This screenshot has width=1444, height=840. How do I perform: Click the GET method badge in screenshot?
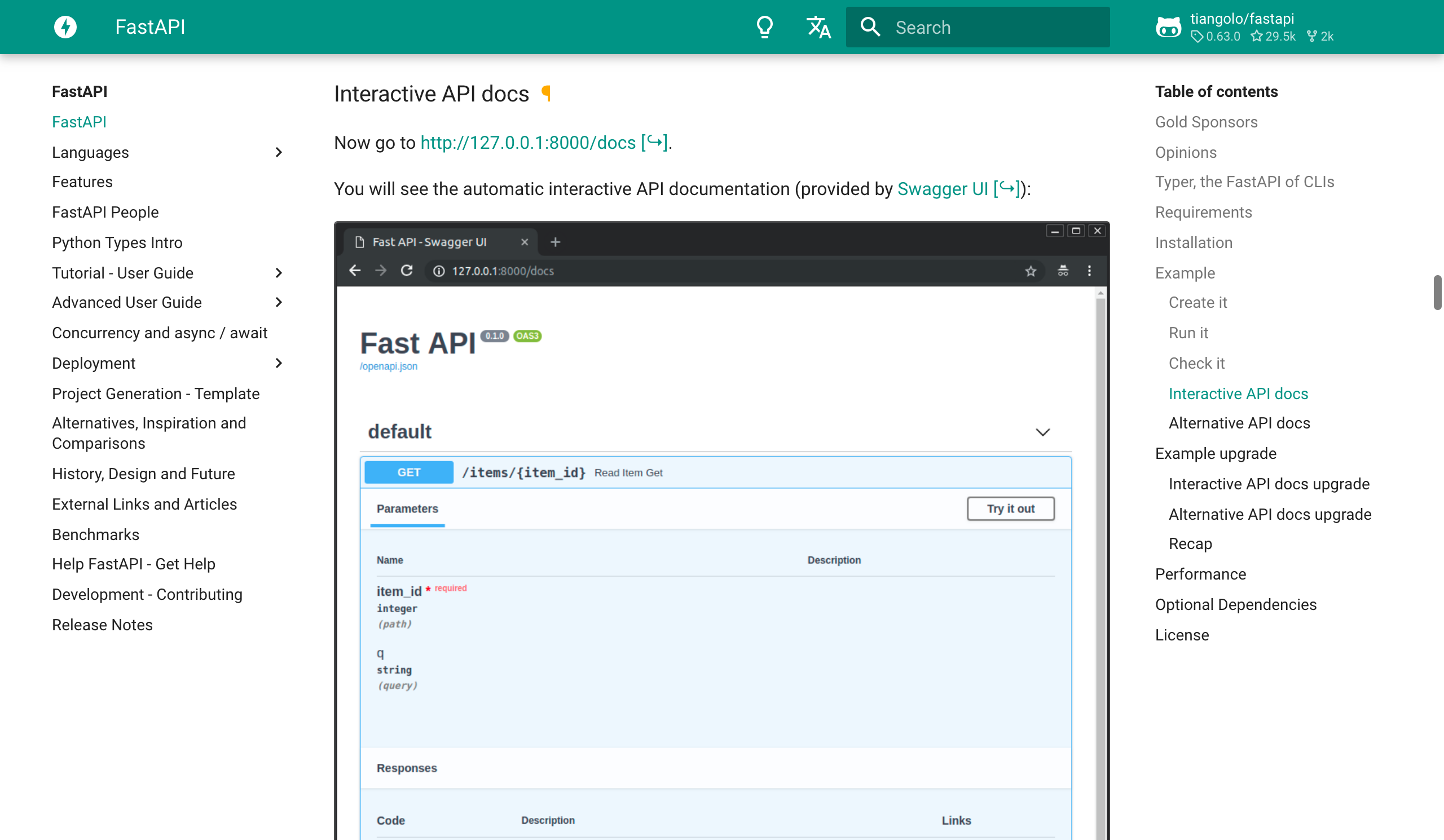(408, 472)
